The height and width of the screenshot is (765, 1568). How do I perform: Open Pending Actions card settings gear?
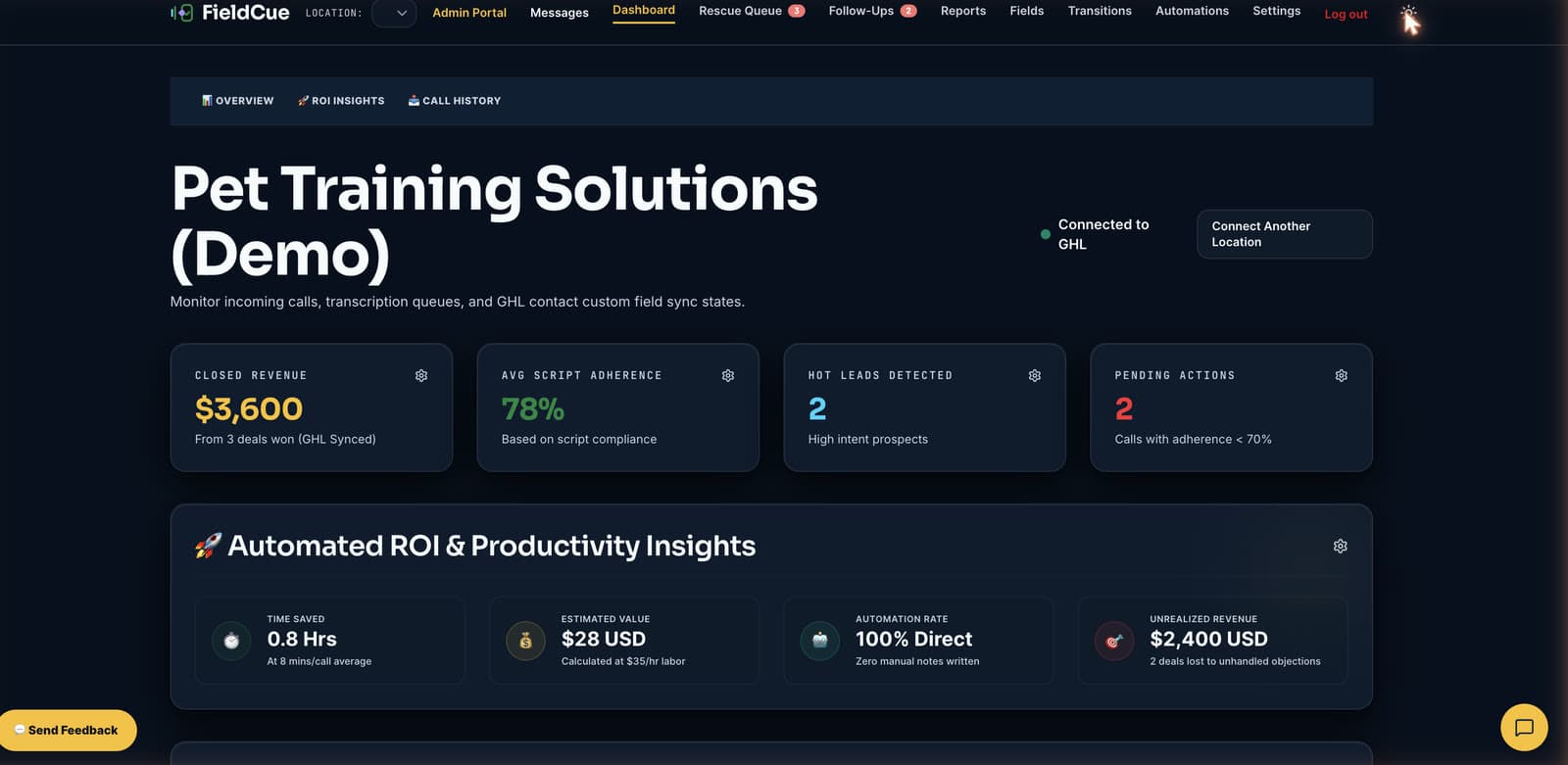[1342, 376]
